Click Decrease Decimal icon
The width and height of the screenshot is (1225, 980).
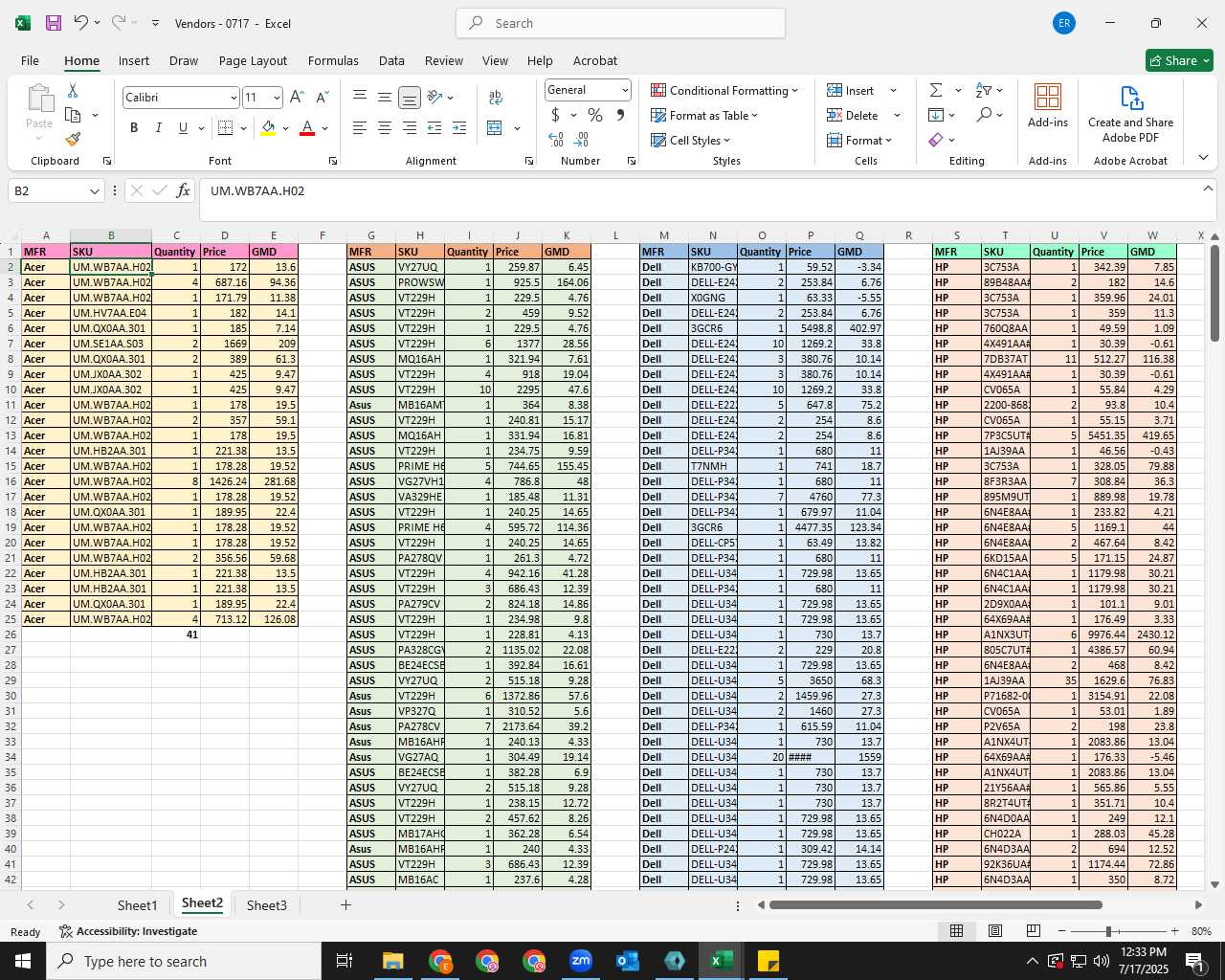pyautogui.click(x=583, y=140)
